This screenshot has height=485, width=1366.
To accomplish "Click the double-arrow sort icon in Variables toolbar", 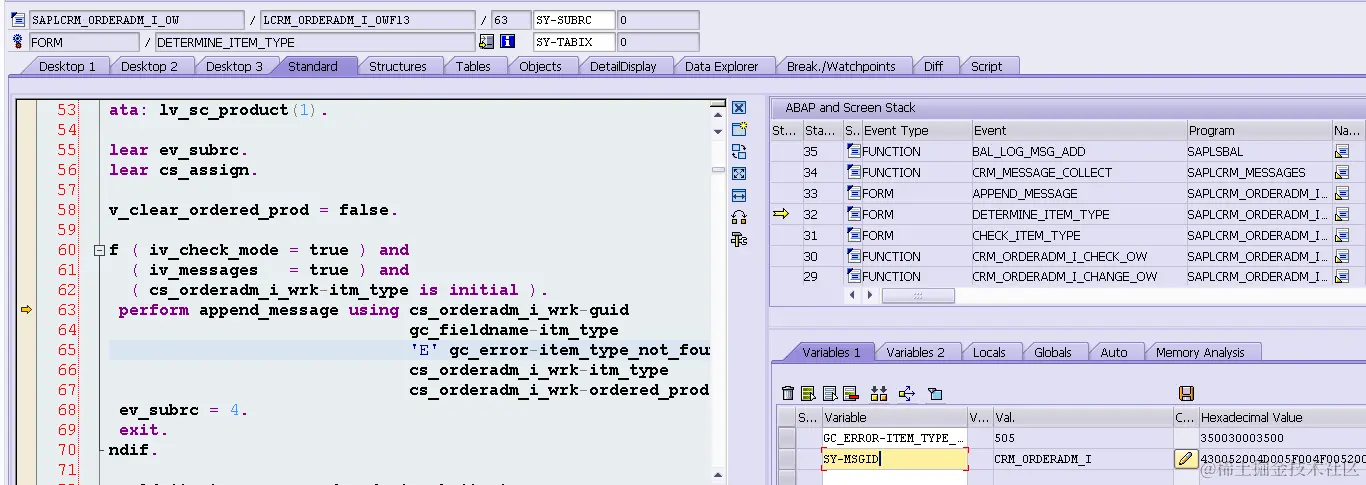I will coord(879,394).
